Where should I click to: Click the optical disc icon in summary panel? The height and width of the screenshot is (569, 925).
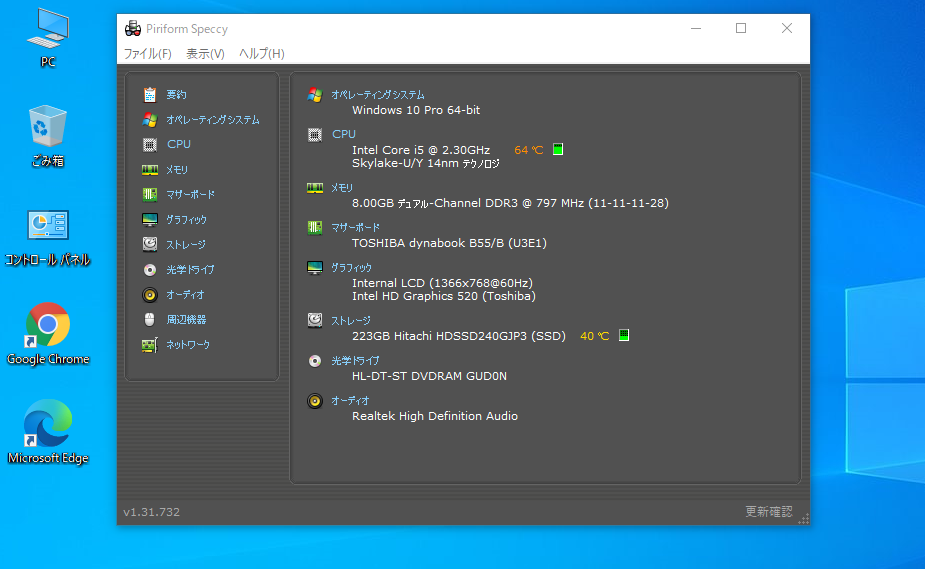click(x=315, y=361)
